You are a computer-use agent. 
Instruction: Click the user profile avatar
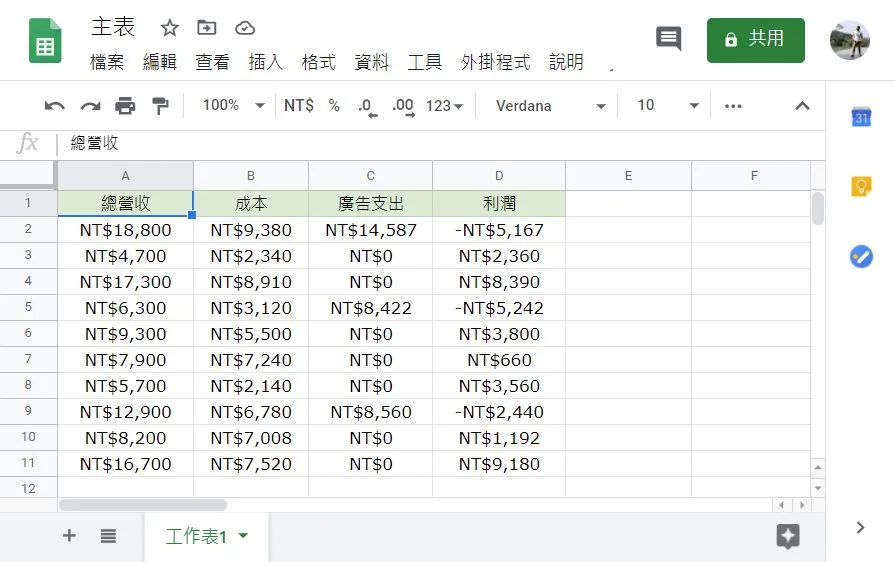click(x=849, y=41)
